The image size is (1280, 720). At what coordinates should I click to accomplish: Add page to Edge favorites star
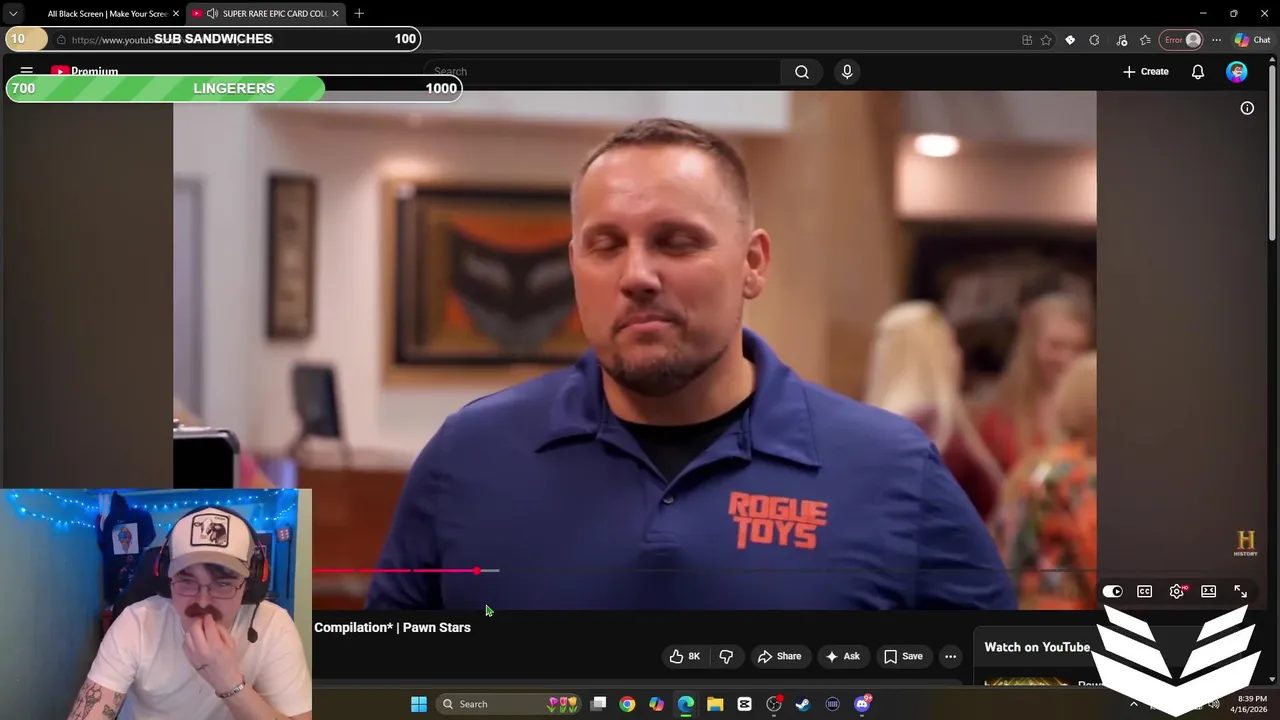click(x=1046, y=40)
